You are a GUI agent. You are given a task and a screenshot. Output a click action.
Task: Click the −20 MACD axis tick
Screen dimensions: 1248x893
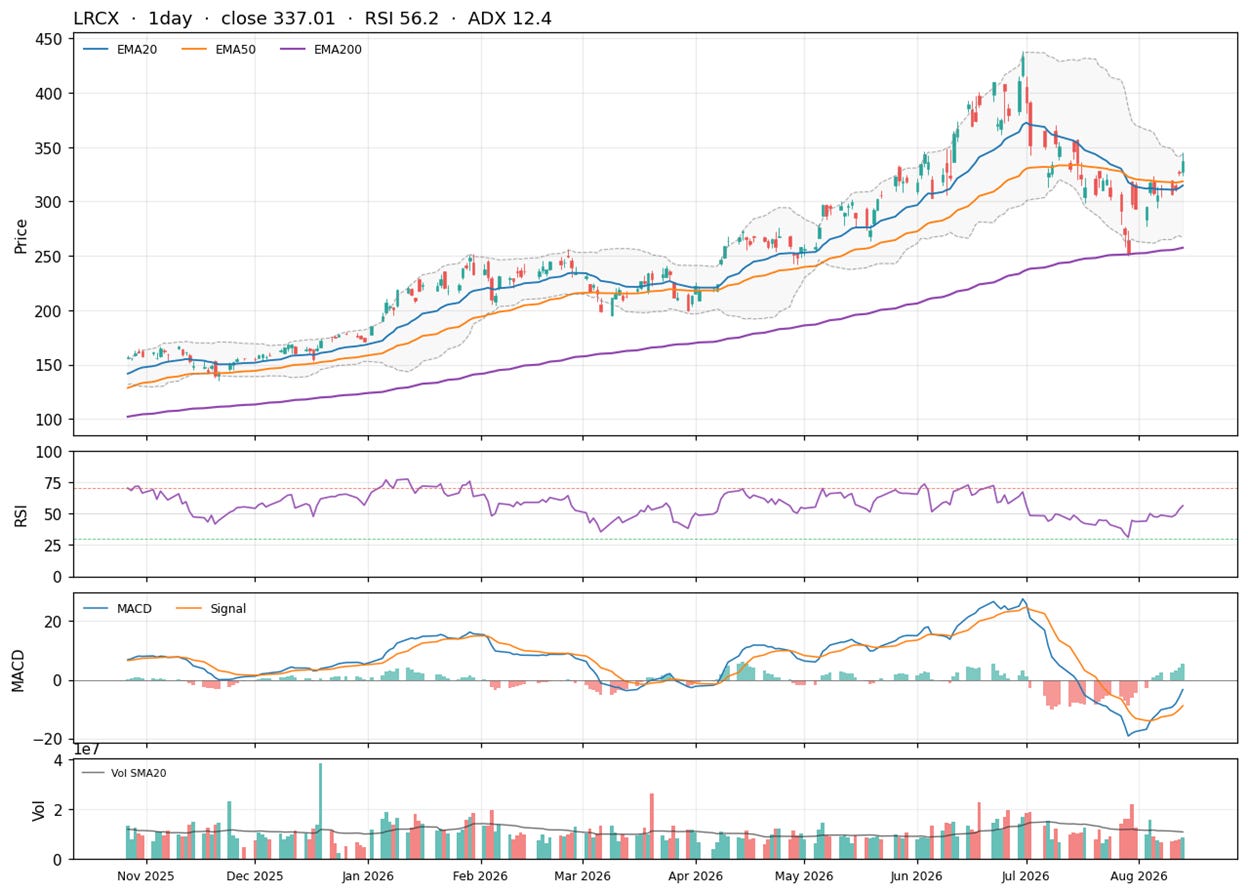click(x=48, y=739)
